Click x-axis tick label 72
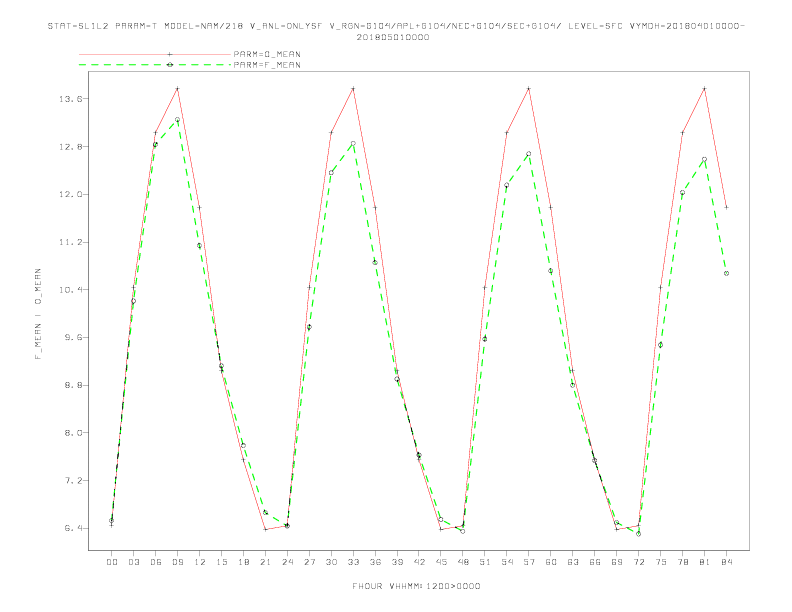 [638, 562]
